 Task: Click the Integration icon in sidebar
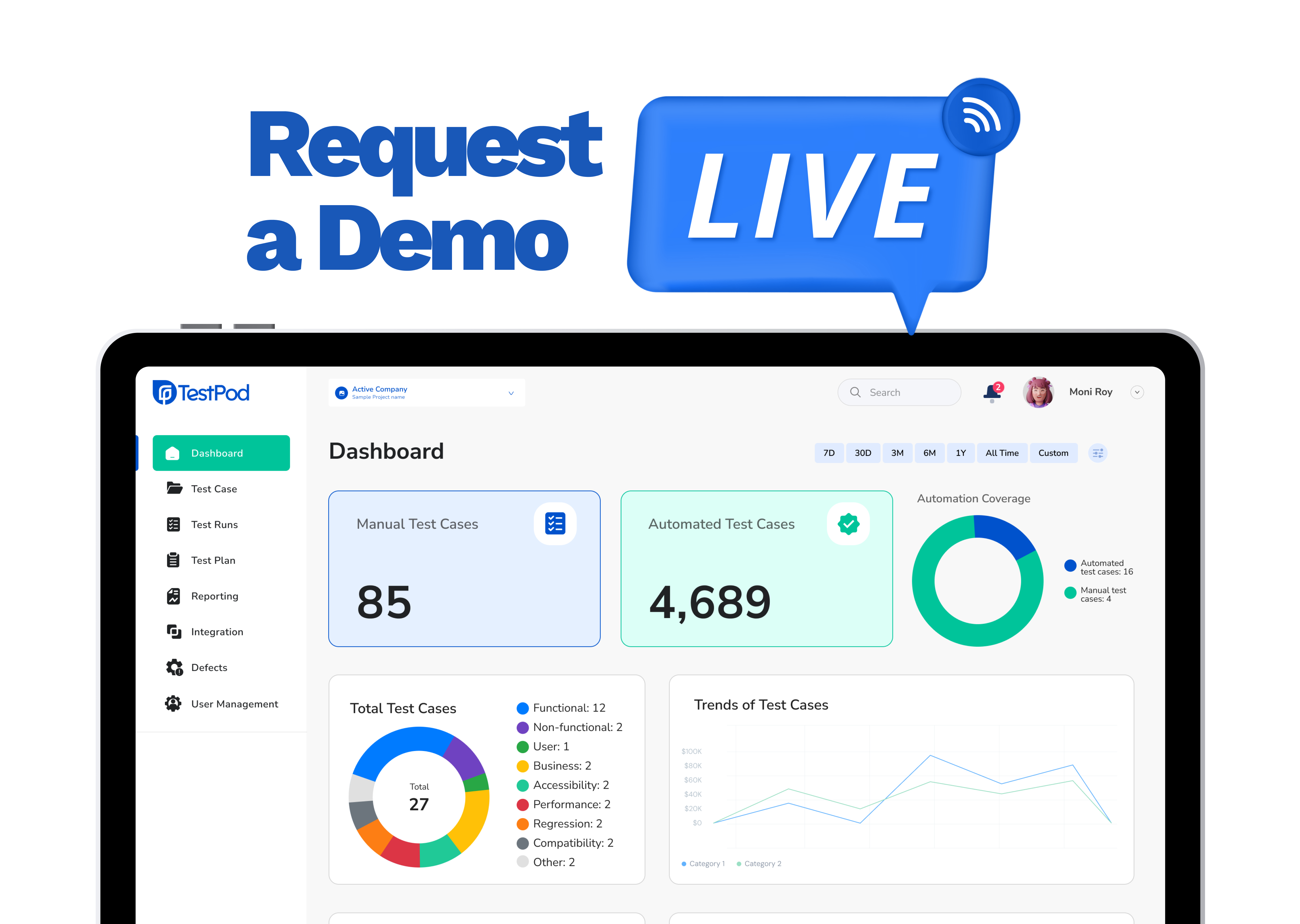pos(174,632)
